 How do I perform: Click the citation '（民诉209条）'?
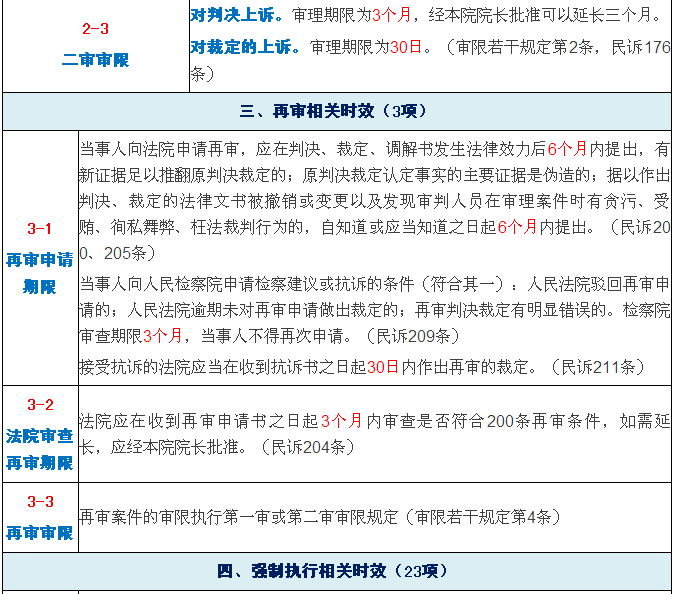[413, 336]
